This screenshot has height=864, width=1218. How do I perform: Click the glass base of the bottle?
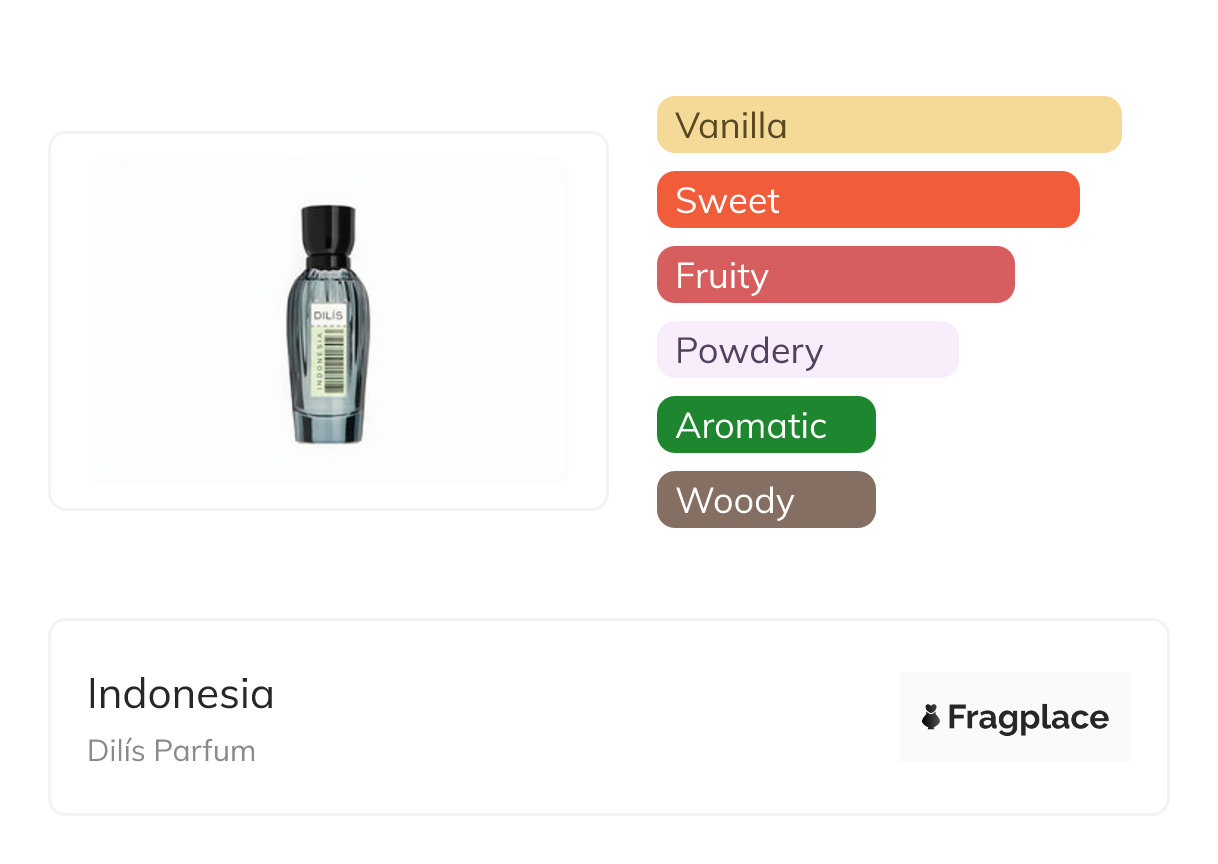pos(328,427)
